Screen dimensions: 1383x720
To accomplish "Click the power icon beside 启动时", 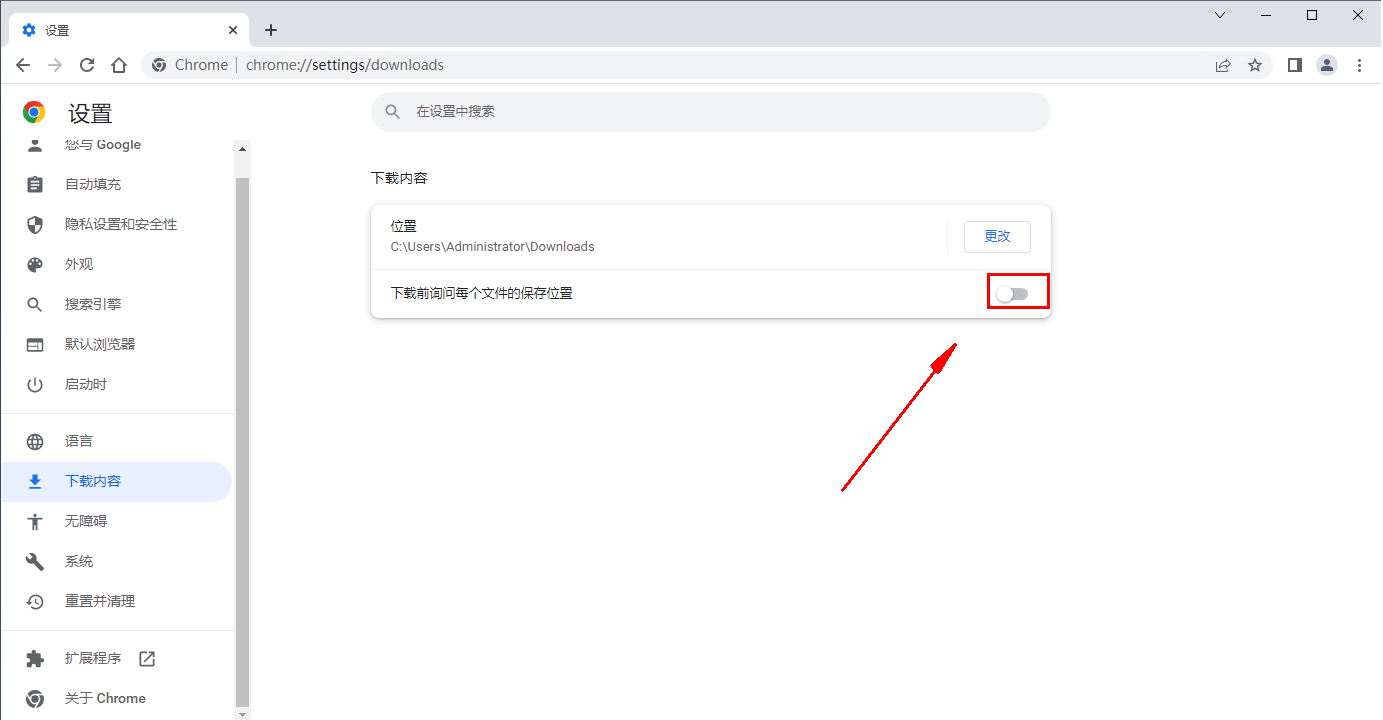I will point(35,385).
